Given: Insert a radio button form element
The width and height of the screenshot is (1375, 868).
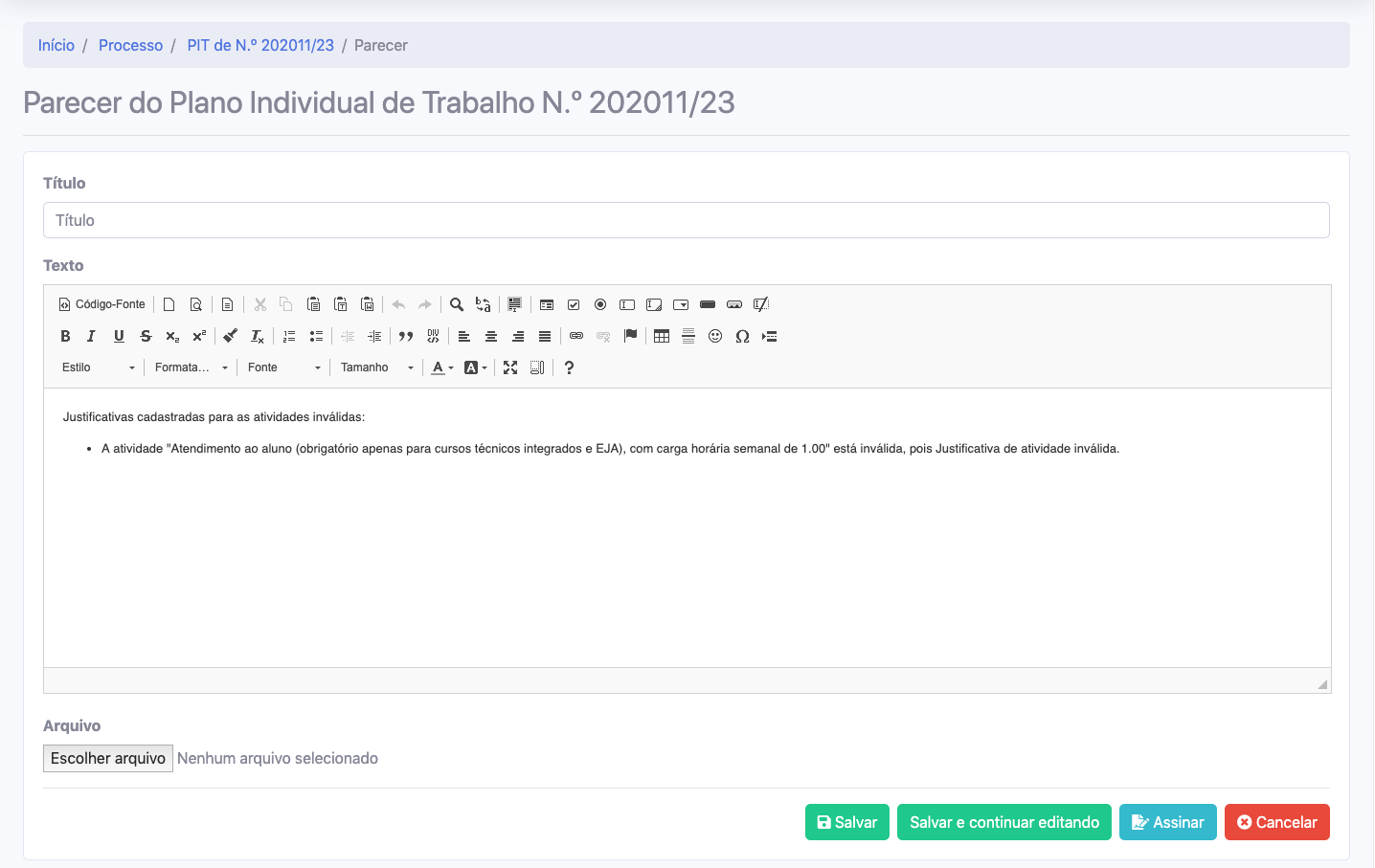Looking at the screenshot, I should coord(600,304).
